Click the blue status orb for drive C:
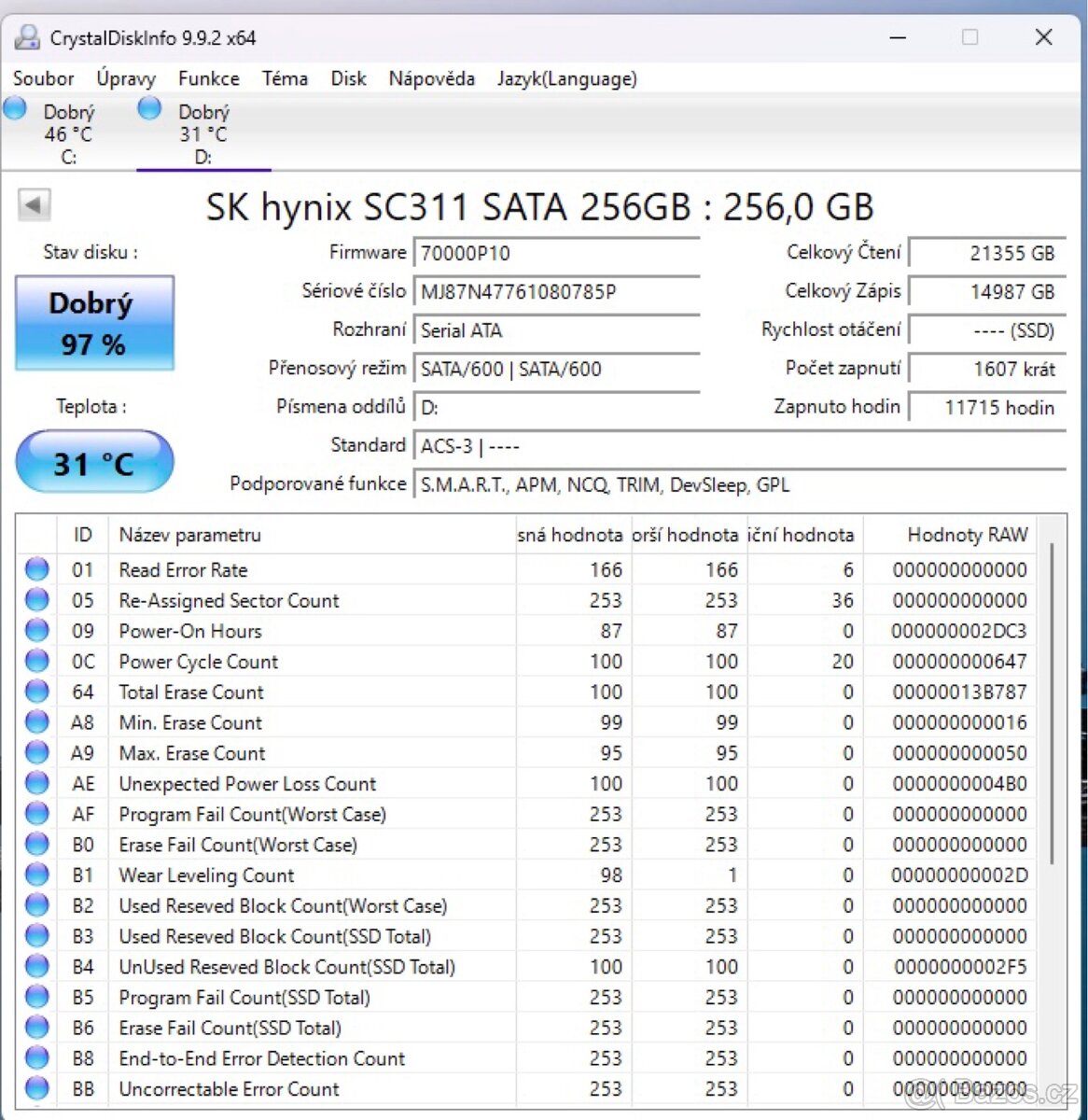1088x1120 pixels. click(15, 108)
